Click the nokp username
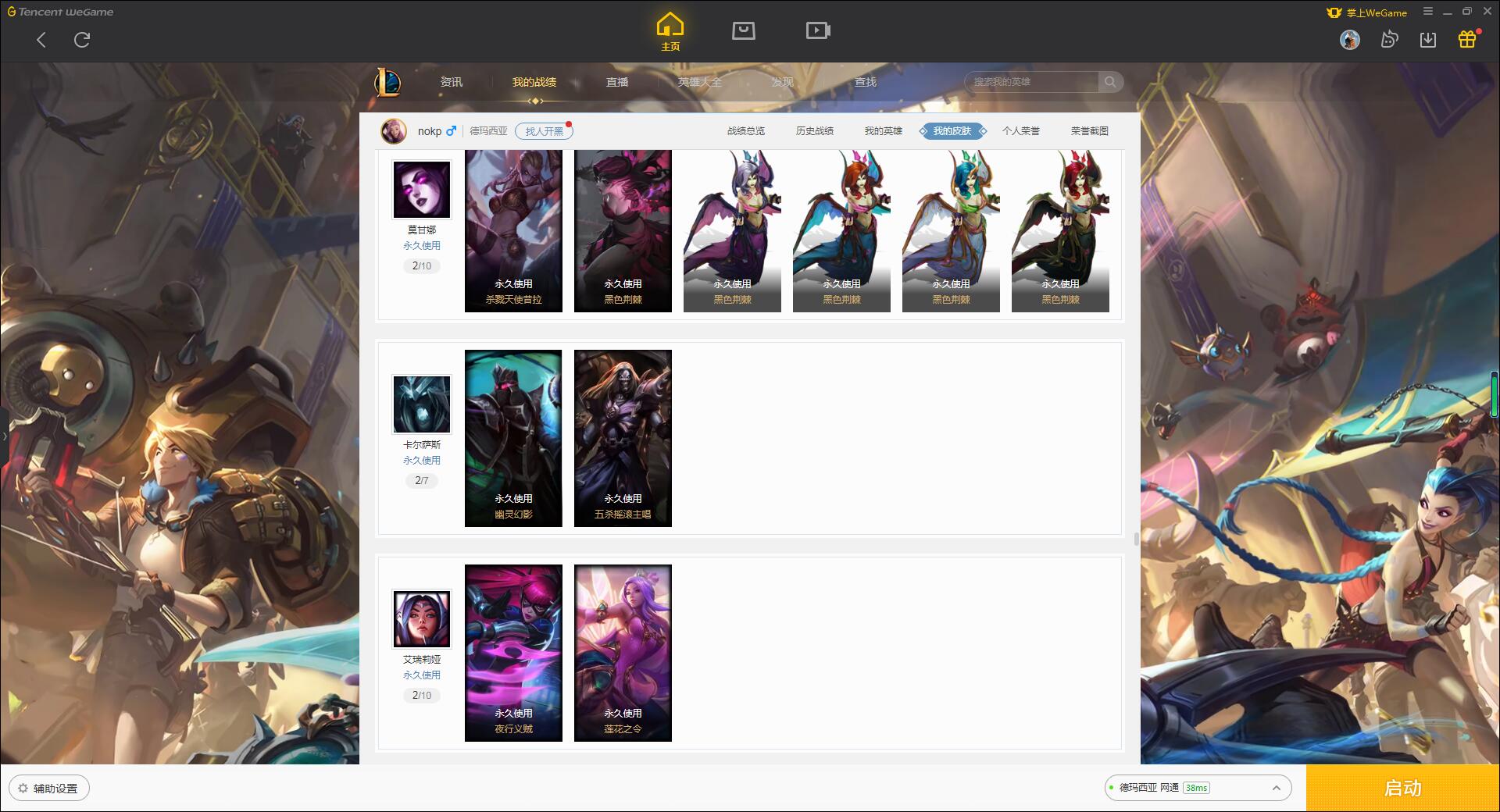This screenshot has height=812, width=1500. (x=430, y=131)
